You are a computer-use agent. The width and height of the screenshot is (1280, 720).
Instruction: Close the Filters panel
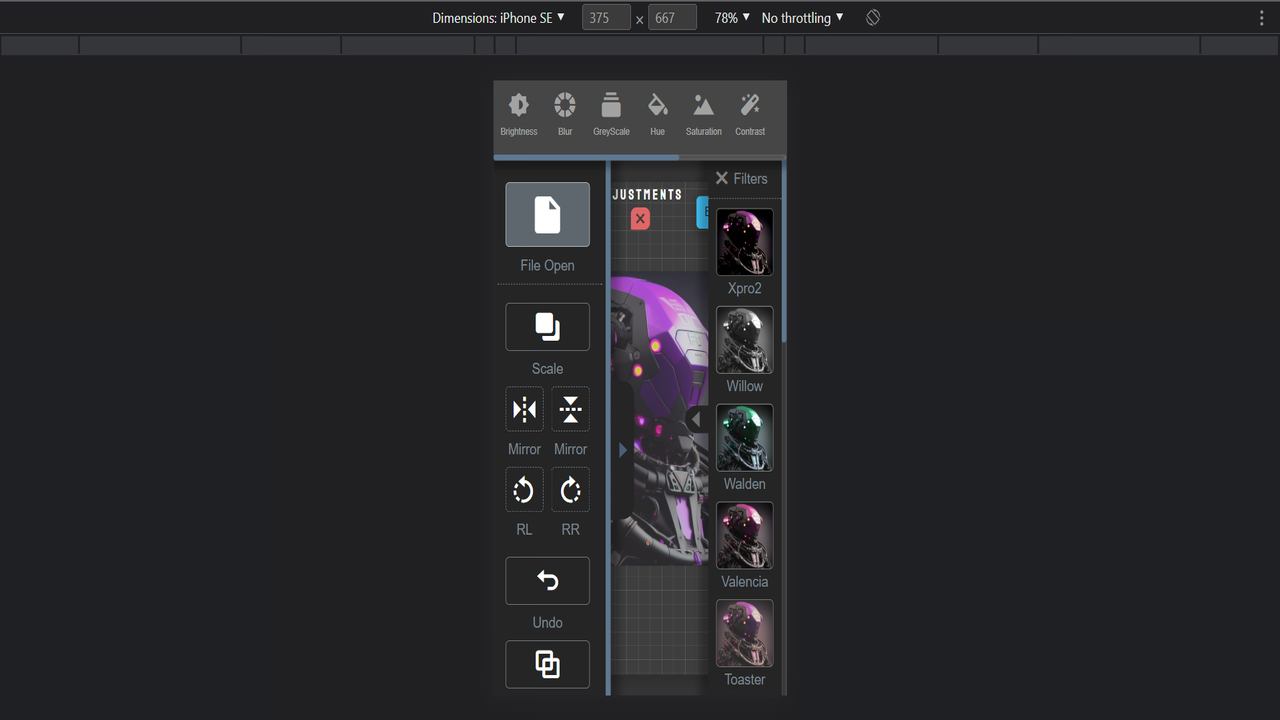[x=721, y=178]
